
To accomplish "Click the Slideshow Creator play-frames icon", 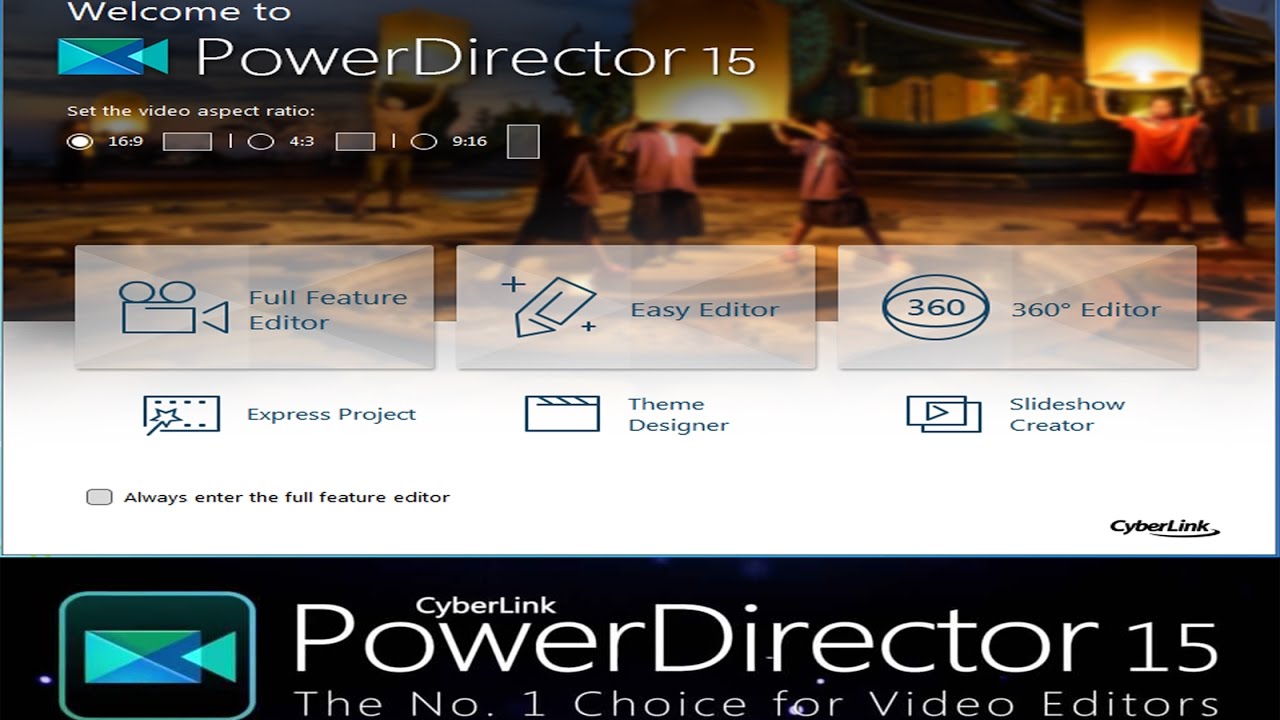I will (x=943, y=414).
